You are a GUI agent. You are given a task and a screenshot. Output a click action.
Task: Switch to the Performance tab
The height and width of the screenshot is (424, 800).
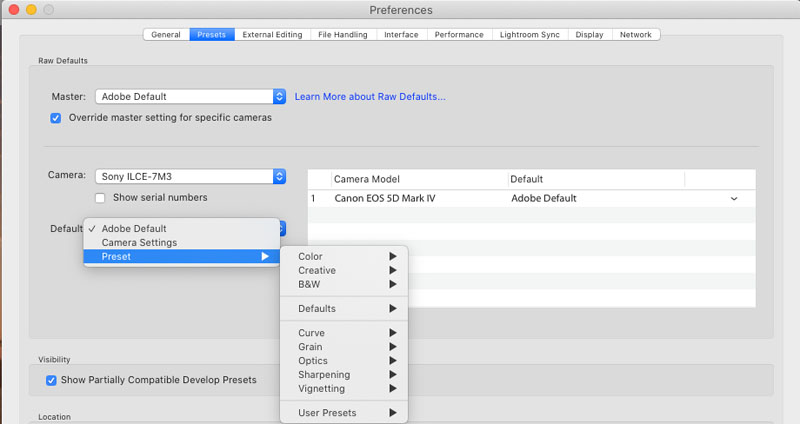pos(459,35)
